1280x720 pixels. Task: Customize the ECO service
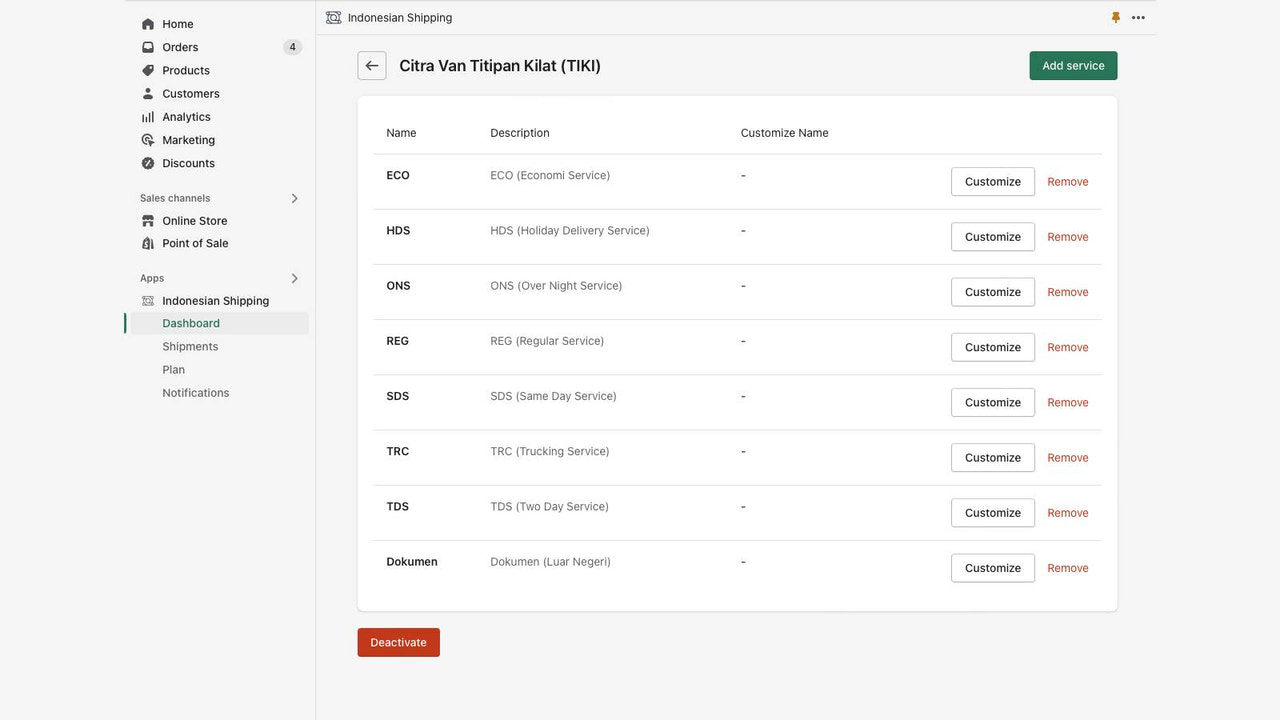pyautogui.click(x=993, y=182)
